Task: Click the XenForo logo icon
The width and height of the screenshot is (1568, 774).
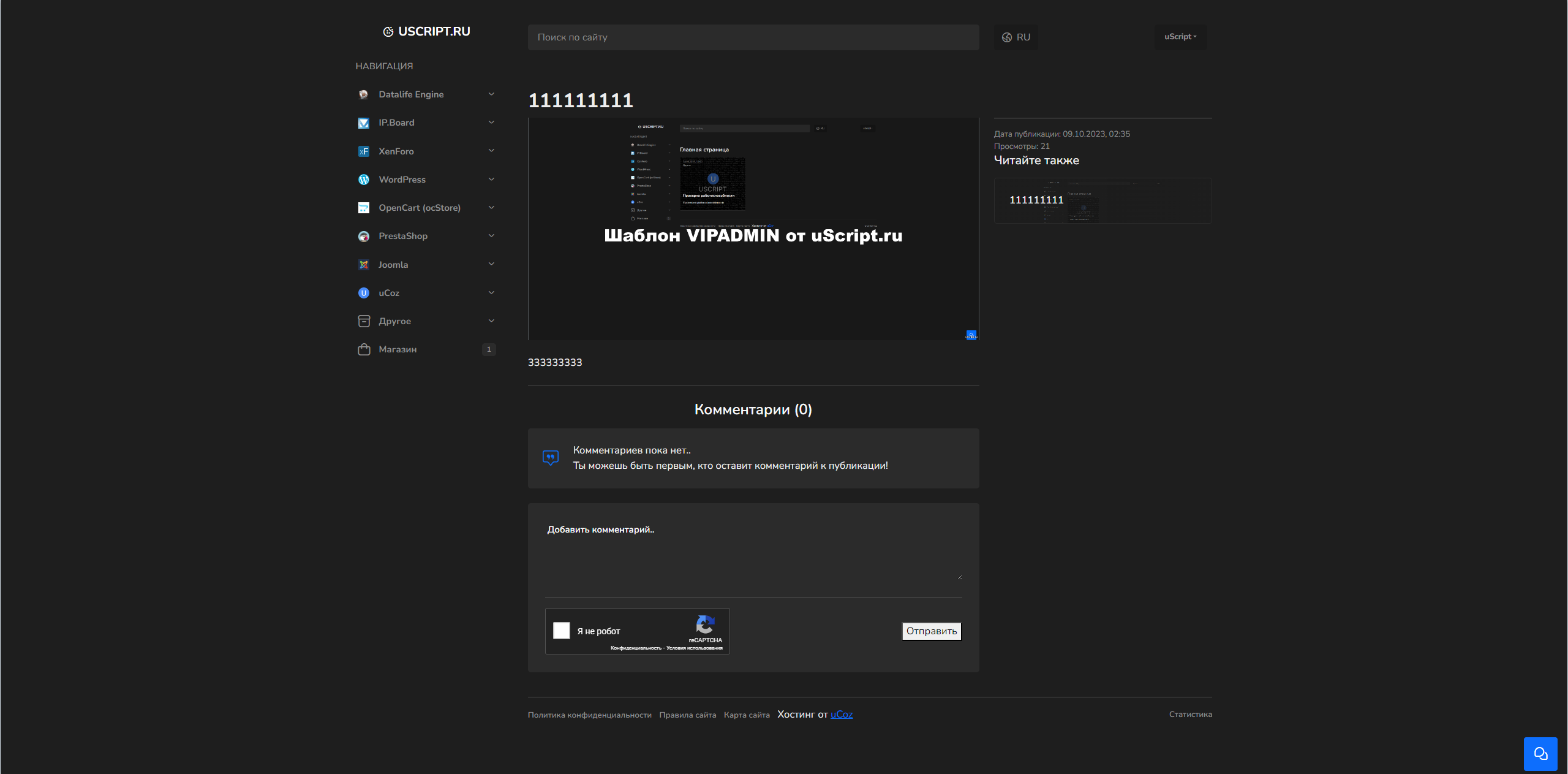Action: pyautogui.click(x=364, y=151)
